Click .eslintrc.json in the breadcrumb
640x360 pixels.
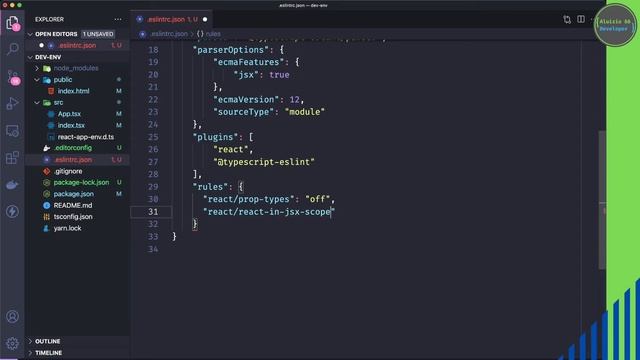tap(169, 34)
